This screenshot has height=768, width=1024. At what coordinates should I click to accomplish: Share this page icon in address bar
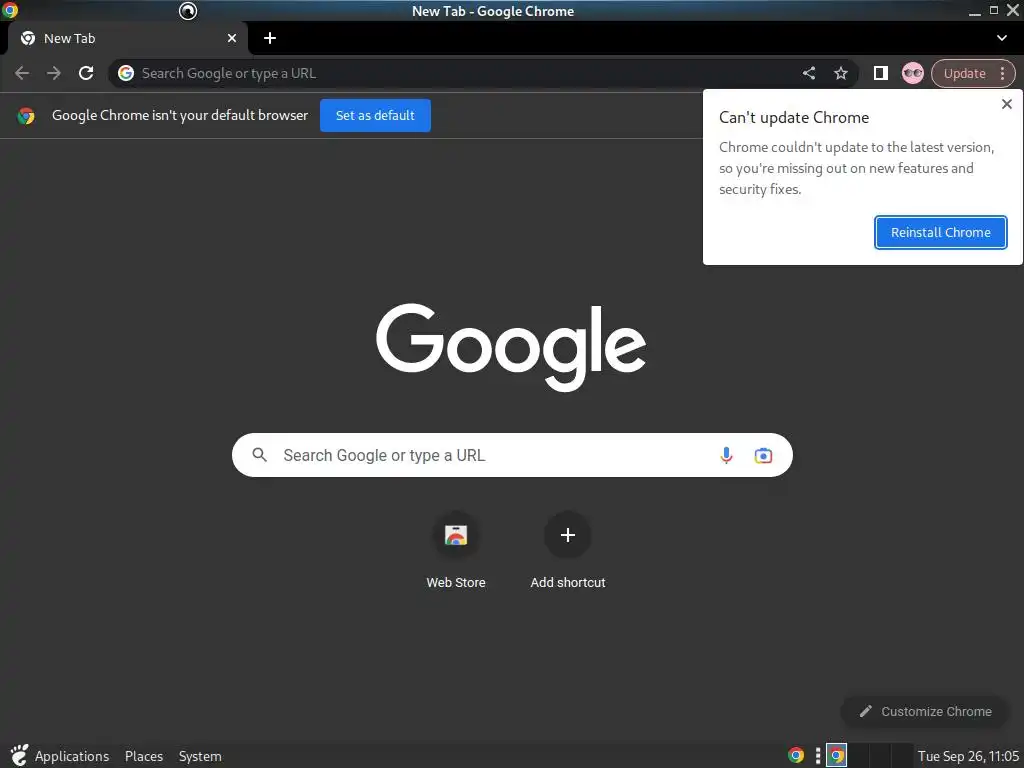click(808, 73)
